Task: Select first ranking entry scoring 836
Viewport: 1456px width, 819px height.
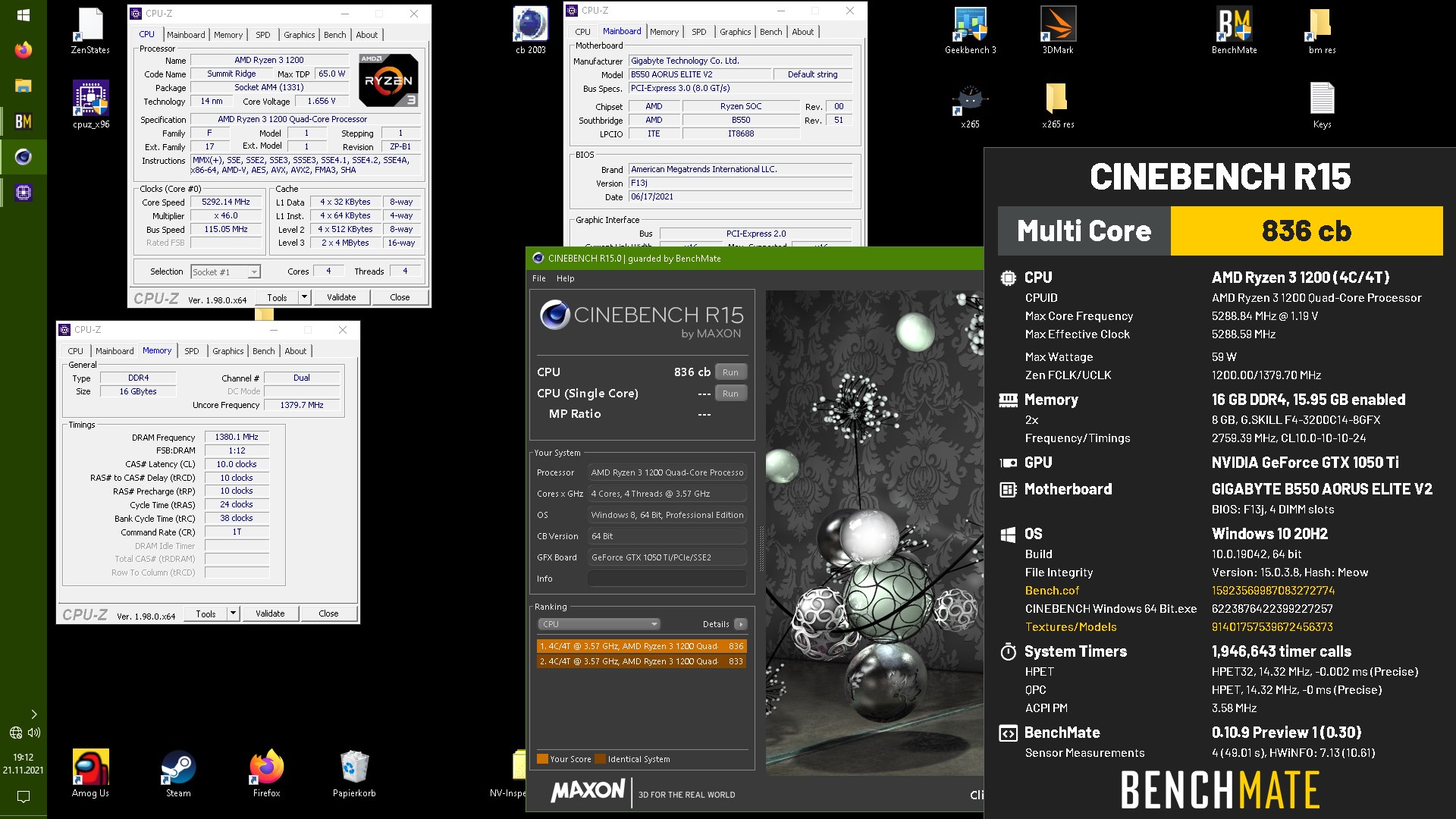Action: 642,646
